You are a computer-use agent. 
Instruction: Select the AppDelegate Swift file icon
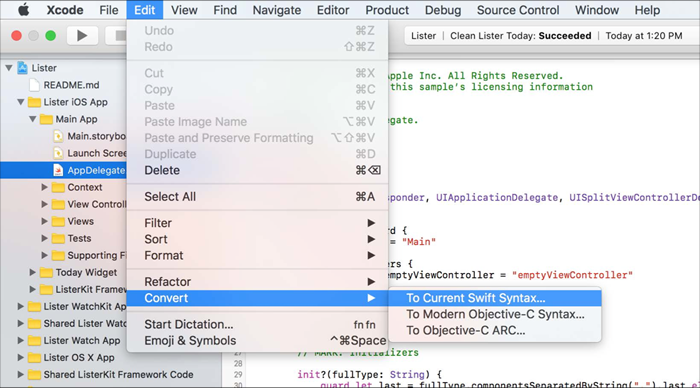coord(58,170)
